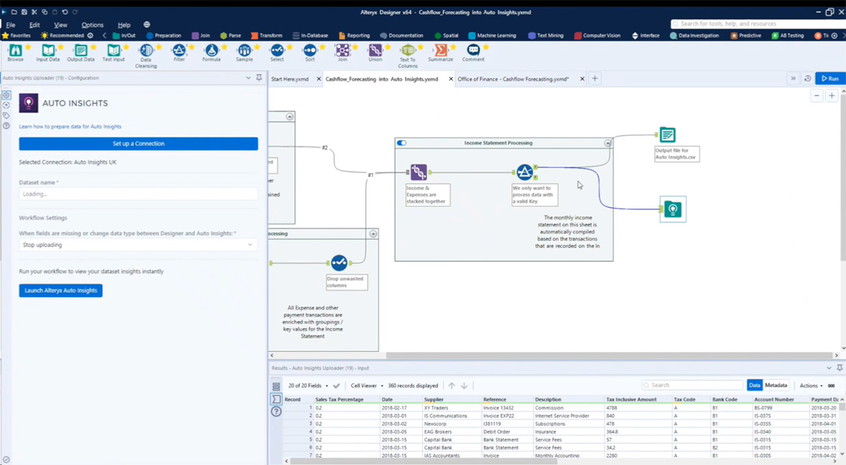
Task: Open the Reporting tool category
Action: 354,36
